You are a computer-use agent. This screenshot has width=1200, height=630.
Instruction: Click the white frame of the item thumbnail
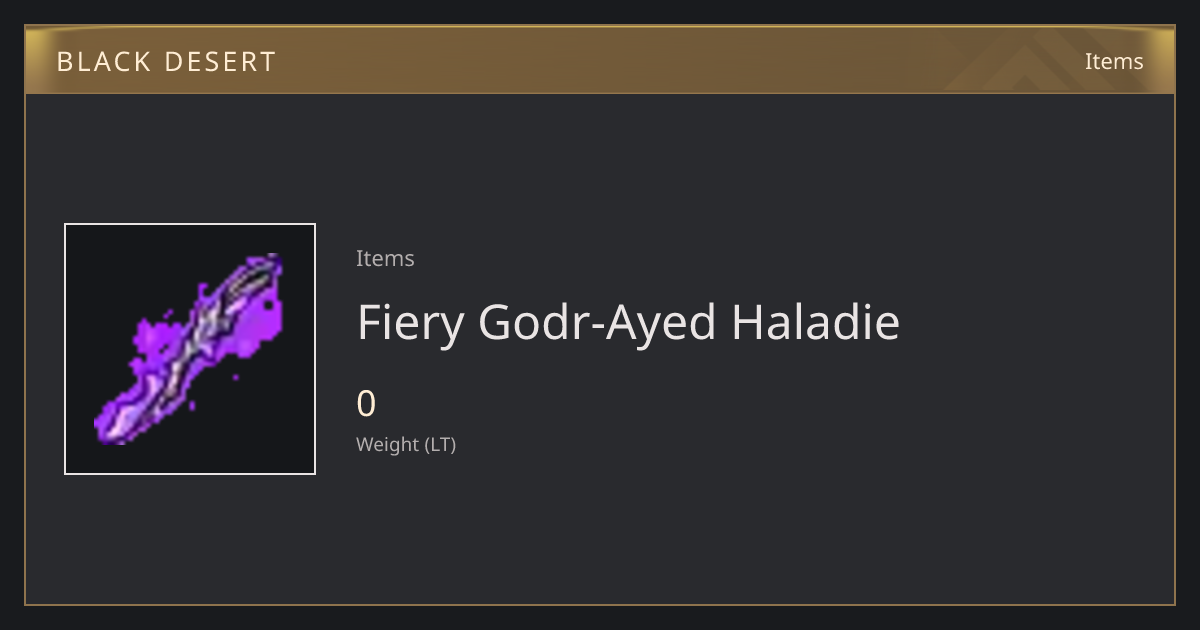click(x=190, y=224)
